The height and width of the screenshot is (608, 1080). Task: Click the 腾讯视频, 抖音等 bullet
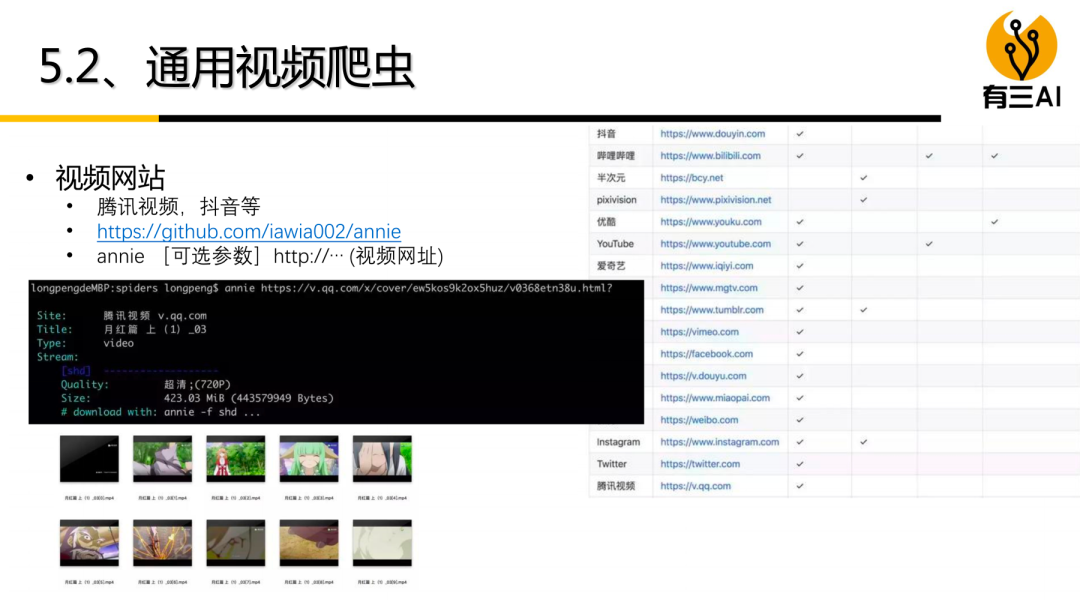[178, 207]
